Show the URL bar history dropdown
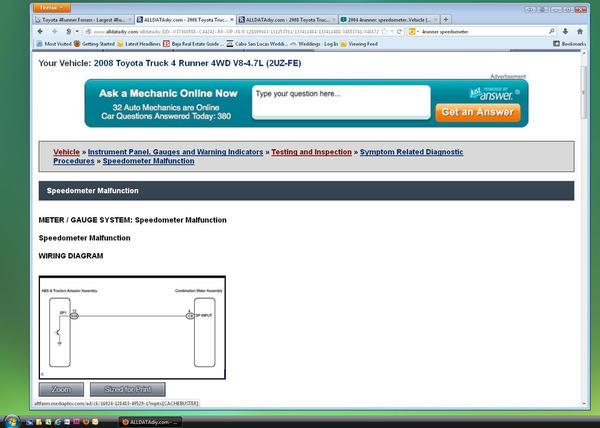This screenshot has height=428, width=600. 392,31
